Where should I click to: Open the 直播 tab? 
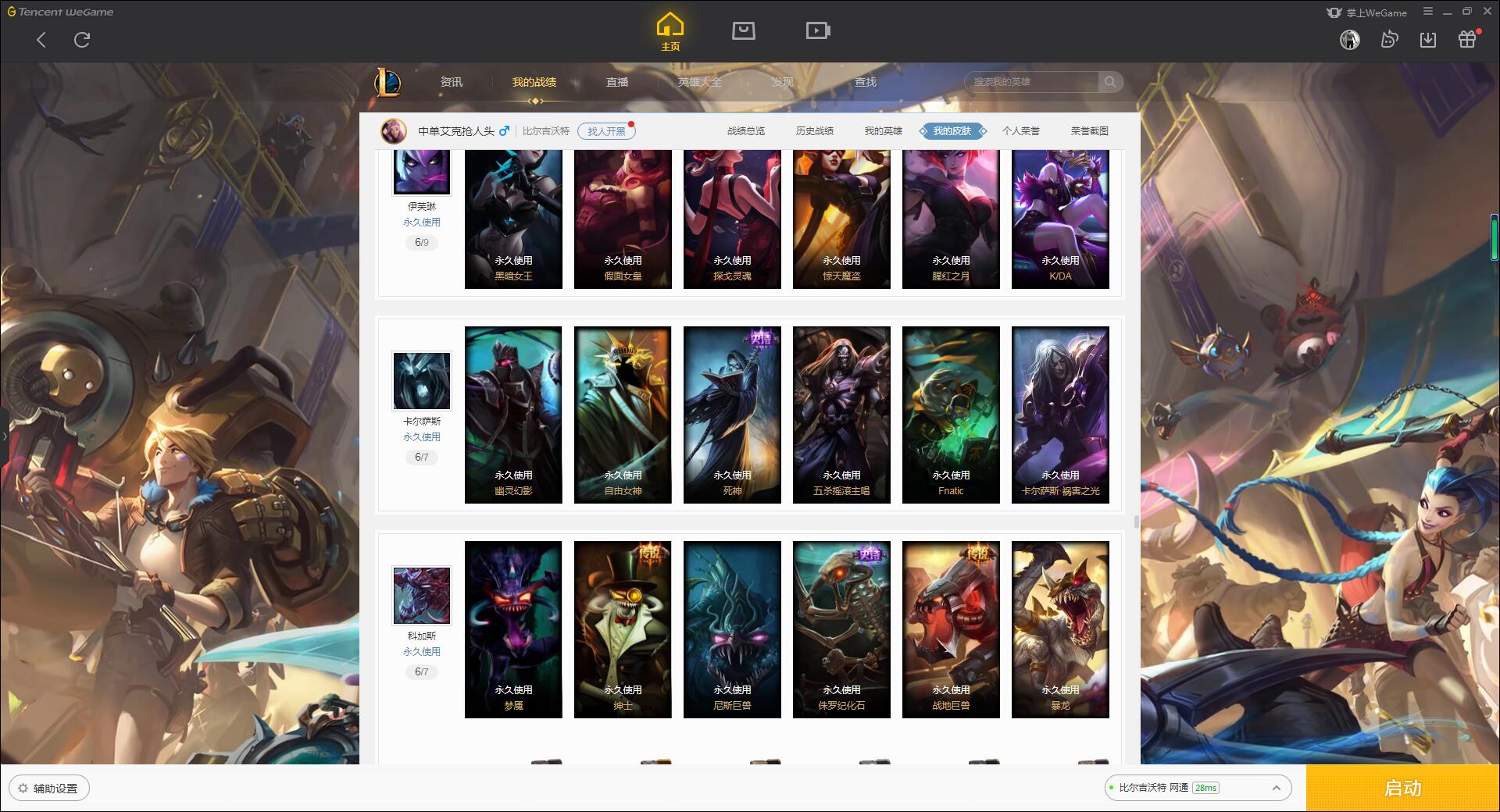click(616, 82)
